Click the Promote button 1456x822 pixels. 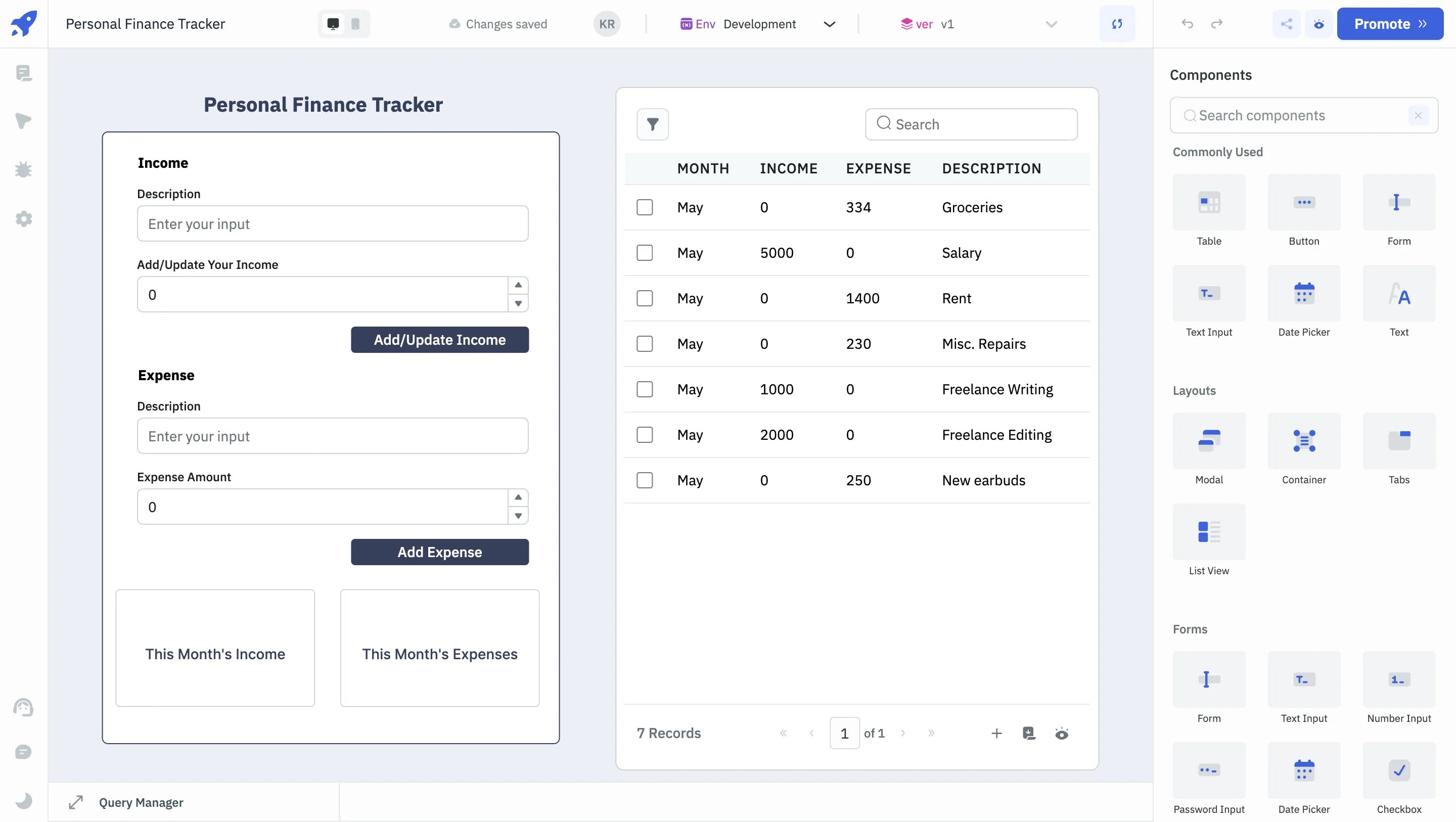[x=1389, y=24]
